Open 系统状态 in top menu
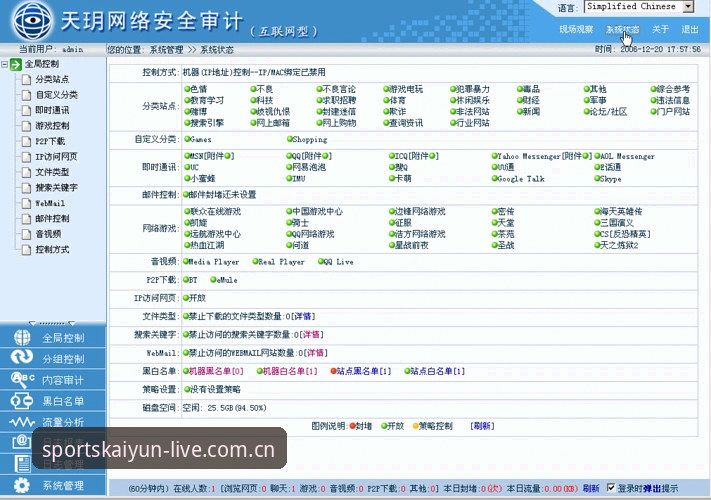 pos(623,29)
